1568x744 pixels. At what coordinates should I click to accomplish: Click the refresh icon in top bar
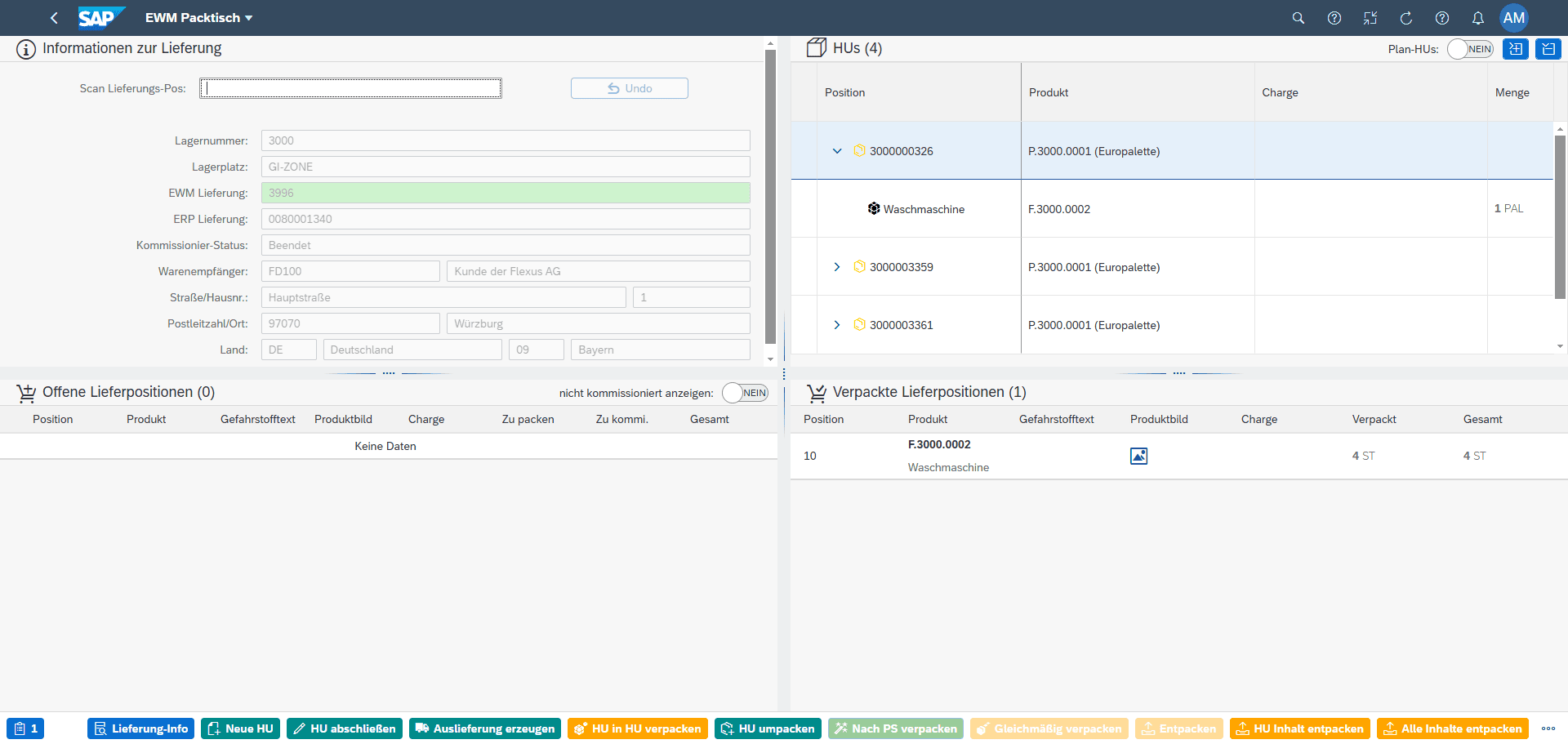coord(1405,18)
